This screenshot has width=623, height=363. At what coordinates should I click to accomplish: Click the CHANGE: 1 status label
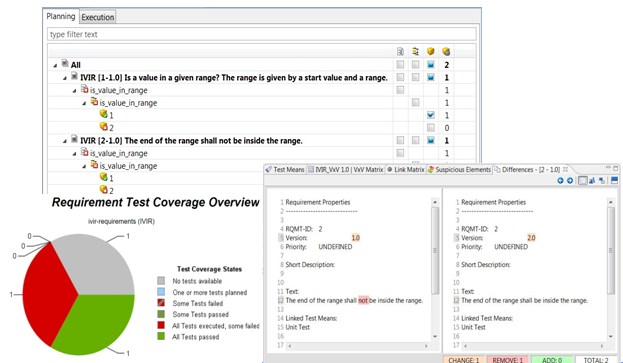pyautogui.click(x=463, y=360)
